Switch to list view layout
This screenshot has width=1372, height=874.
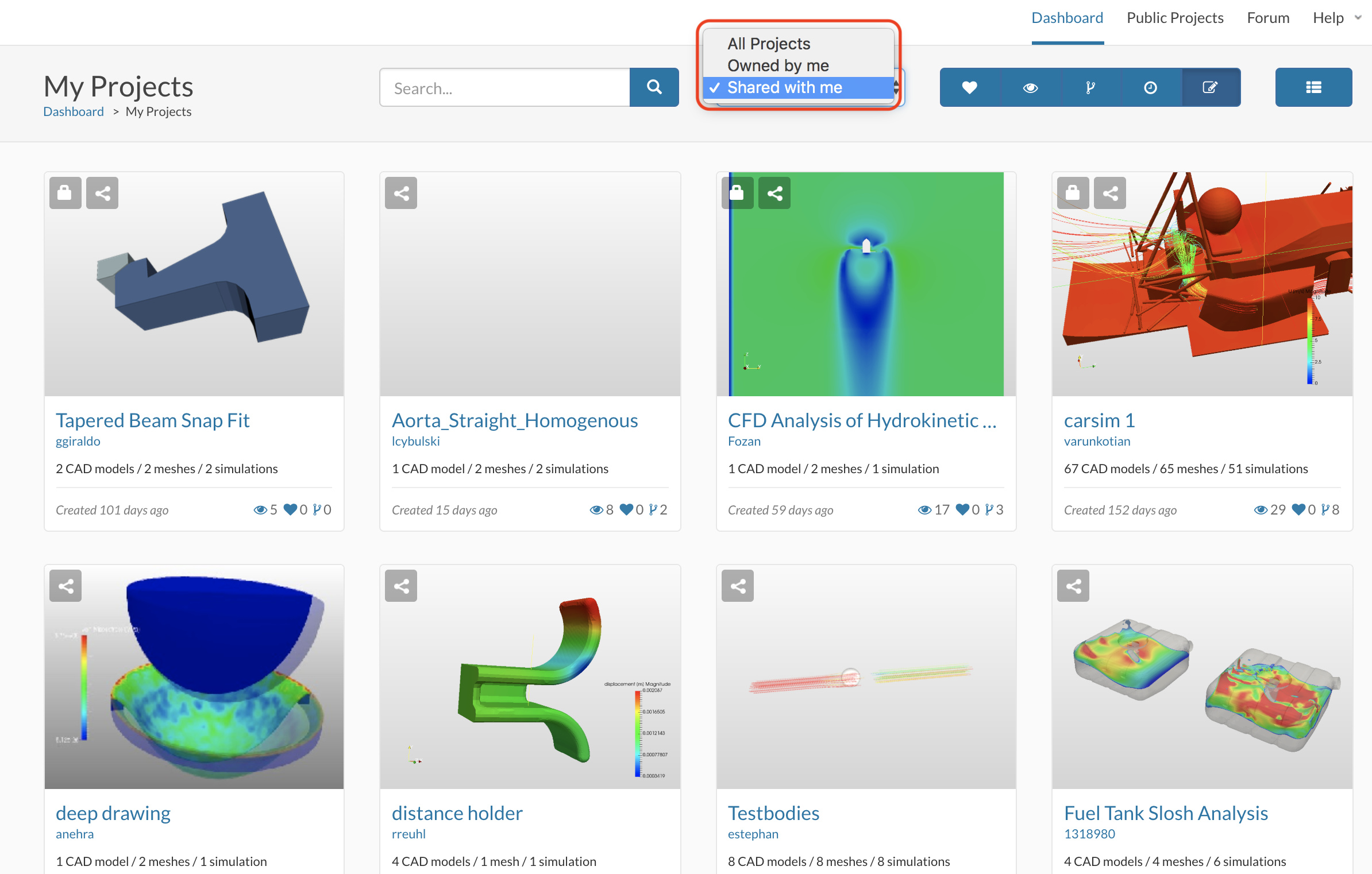(x=1313, y=87)
